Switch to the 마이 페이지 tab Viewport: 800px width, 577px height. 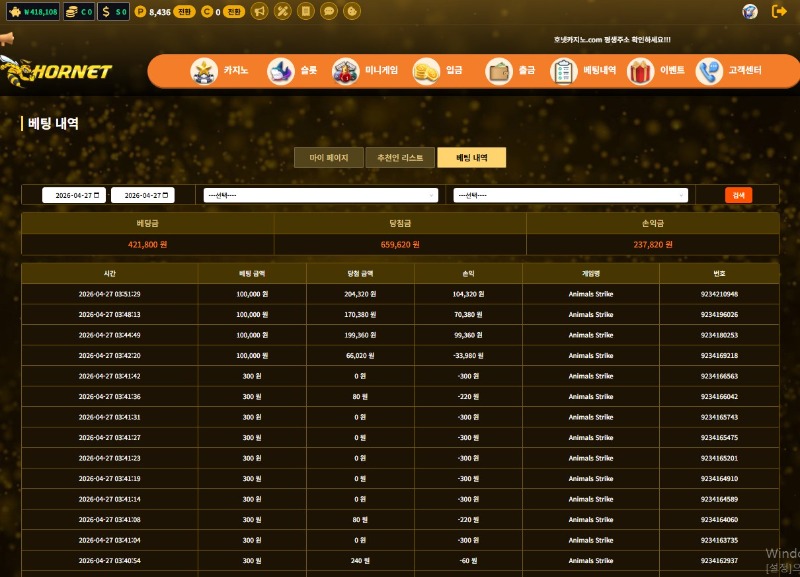click(329, 158)
